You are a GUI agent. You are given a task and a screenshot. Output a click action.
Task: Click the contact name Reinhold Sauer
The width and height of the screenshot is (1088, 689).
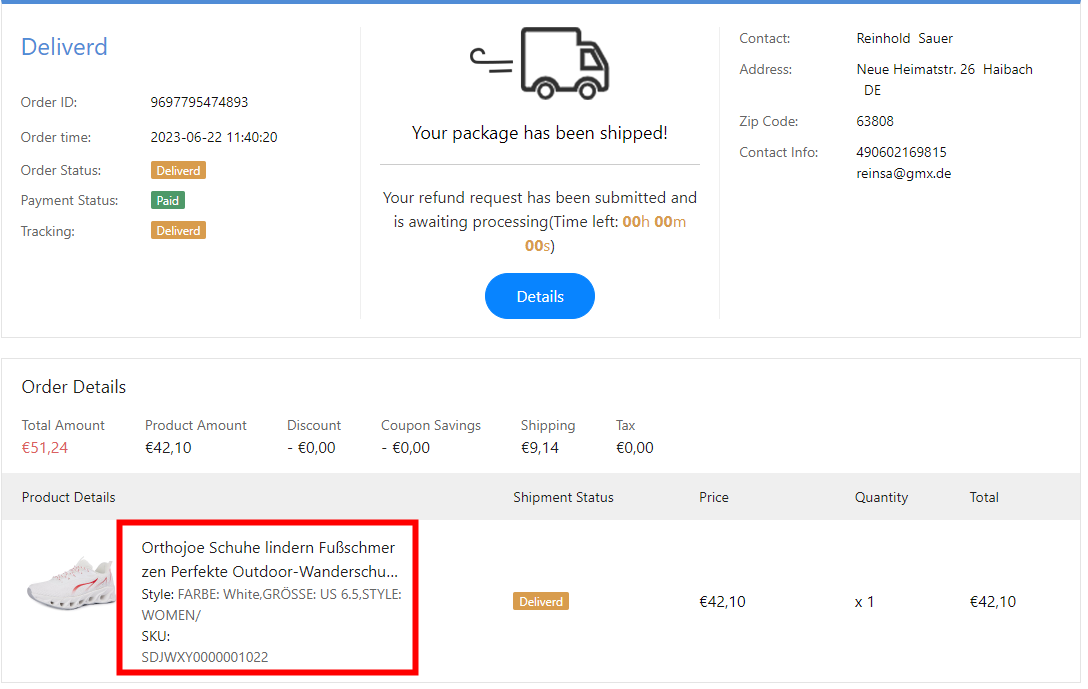coord(904,39)
